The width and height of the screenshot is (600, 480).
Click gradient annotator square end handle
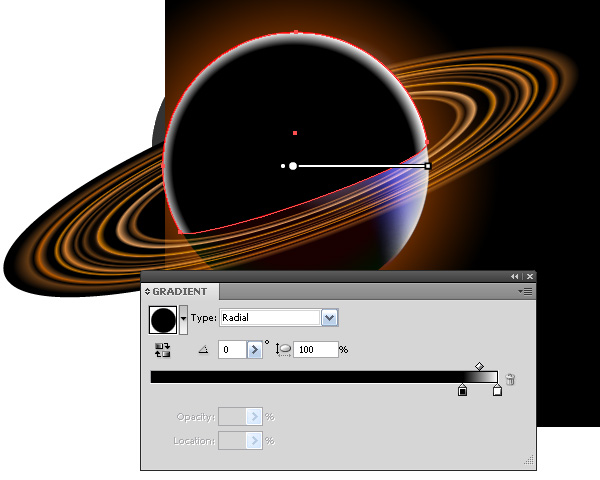click(x=428, y=166)
